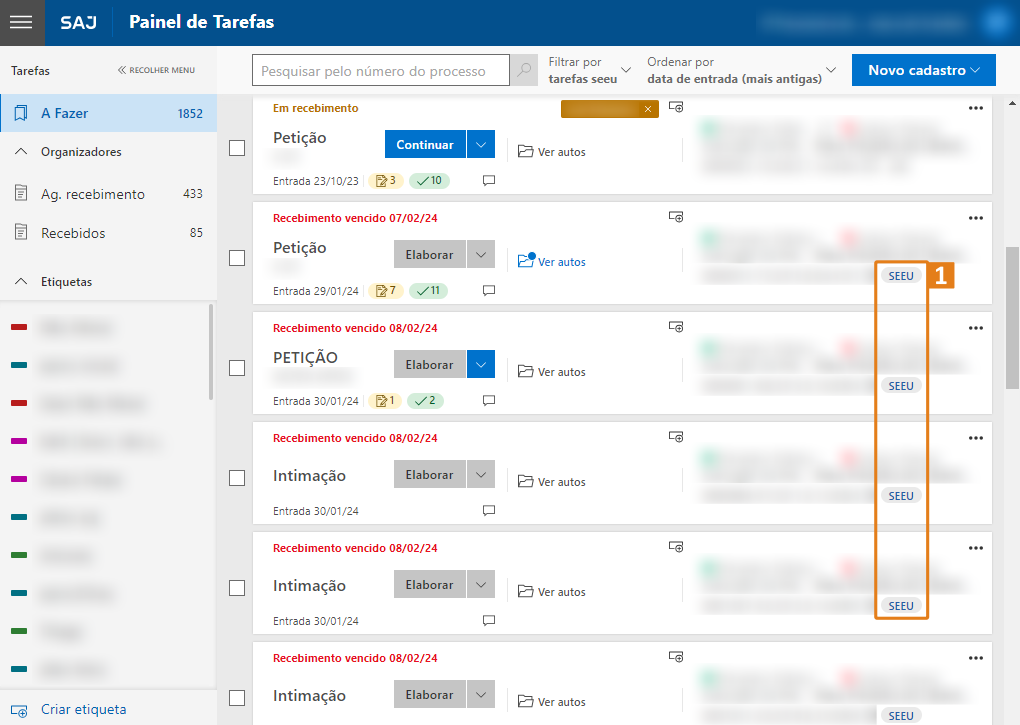Select Ag. recebimento organizer

92,194
